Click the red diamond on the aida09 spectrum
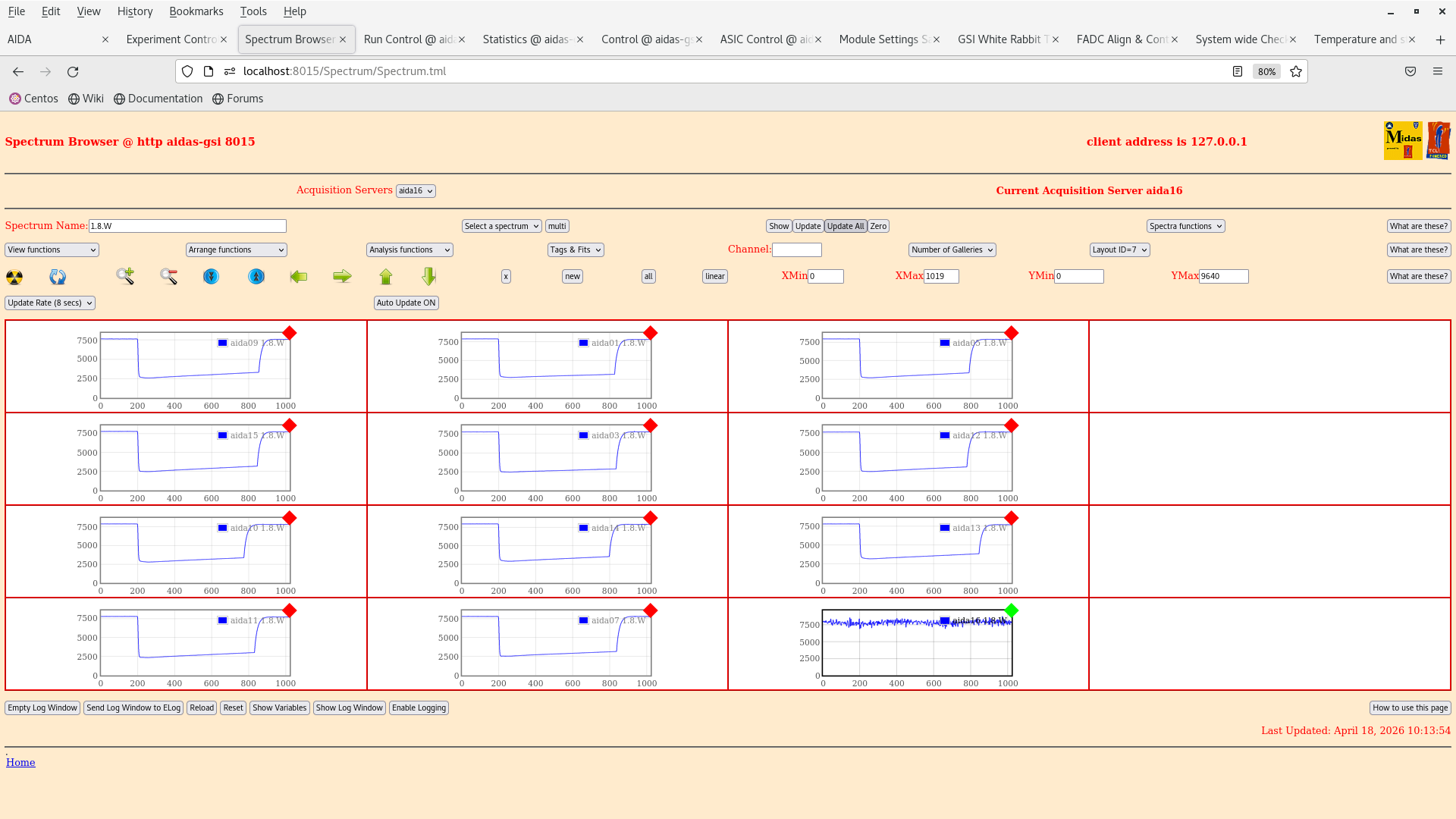The height and width of the screenshot is (819, 1456). point(289,333)
